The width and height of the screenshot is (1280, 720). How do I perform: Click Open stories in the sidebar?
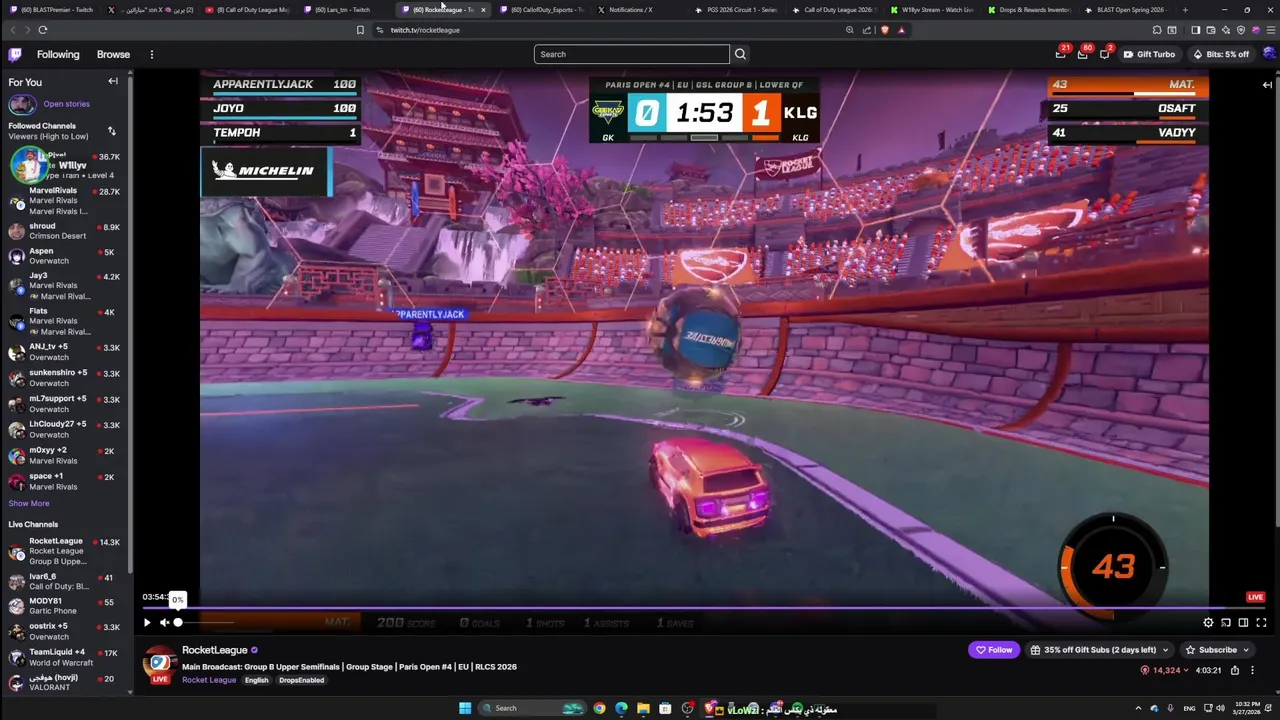[x=66, y=104]
